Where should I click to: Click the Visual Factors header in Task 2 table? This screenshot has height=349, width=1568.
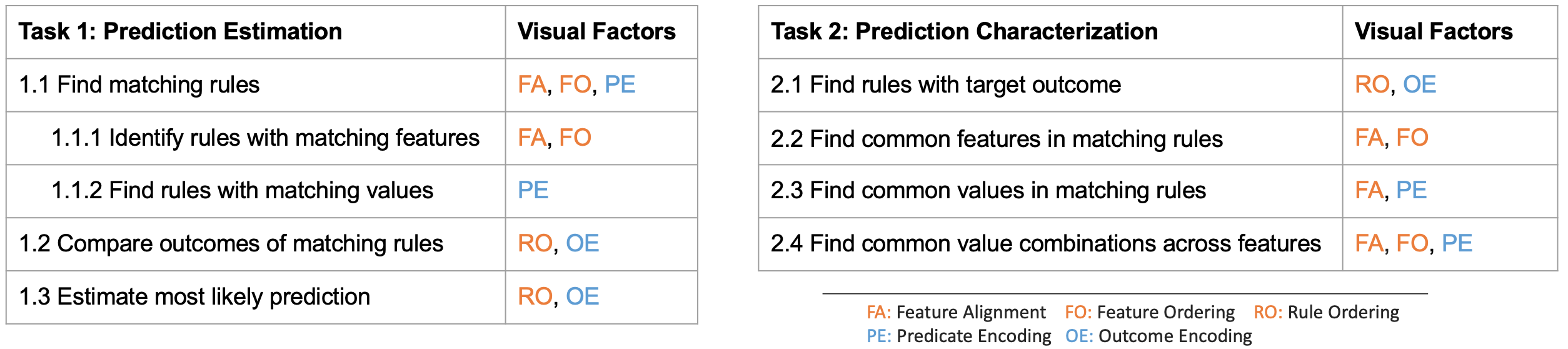coord(1434,32)
